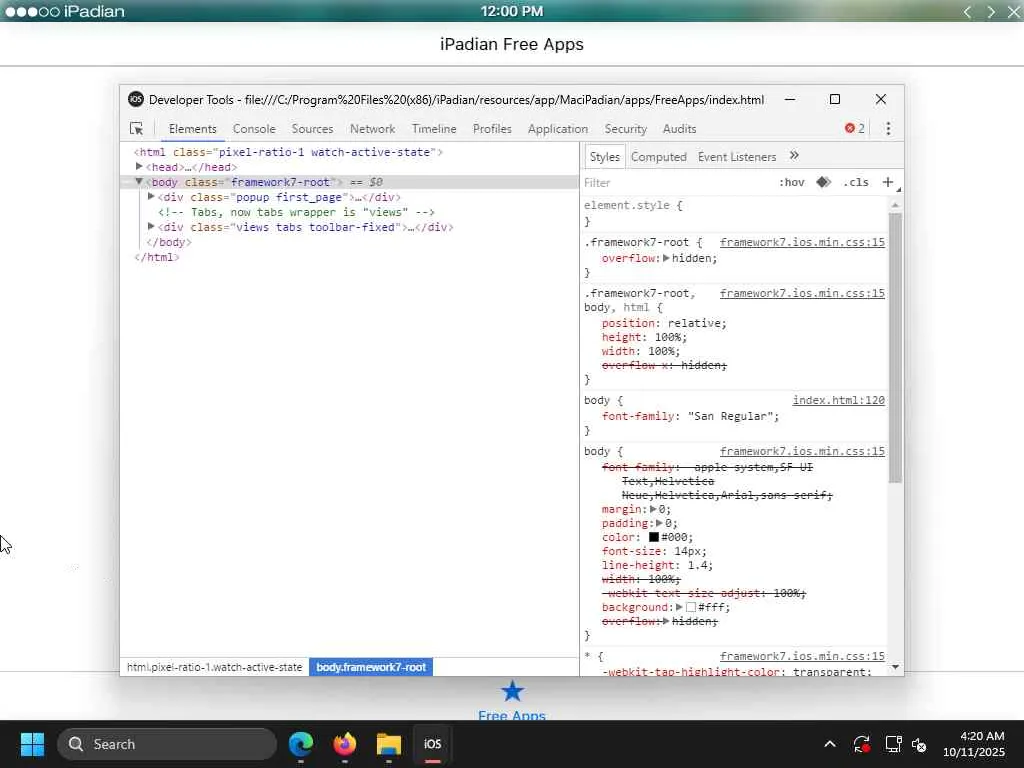Open the DevTools three-dot customize menu
Screen dimensions: 1024x768
[x=888, y=129]
